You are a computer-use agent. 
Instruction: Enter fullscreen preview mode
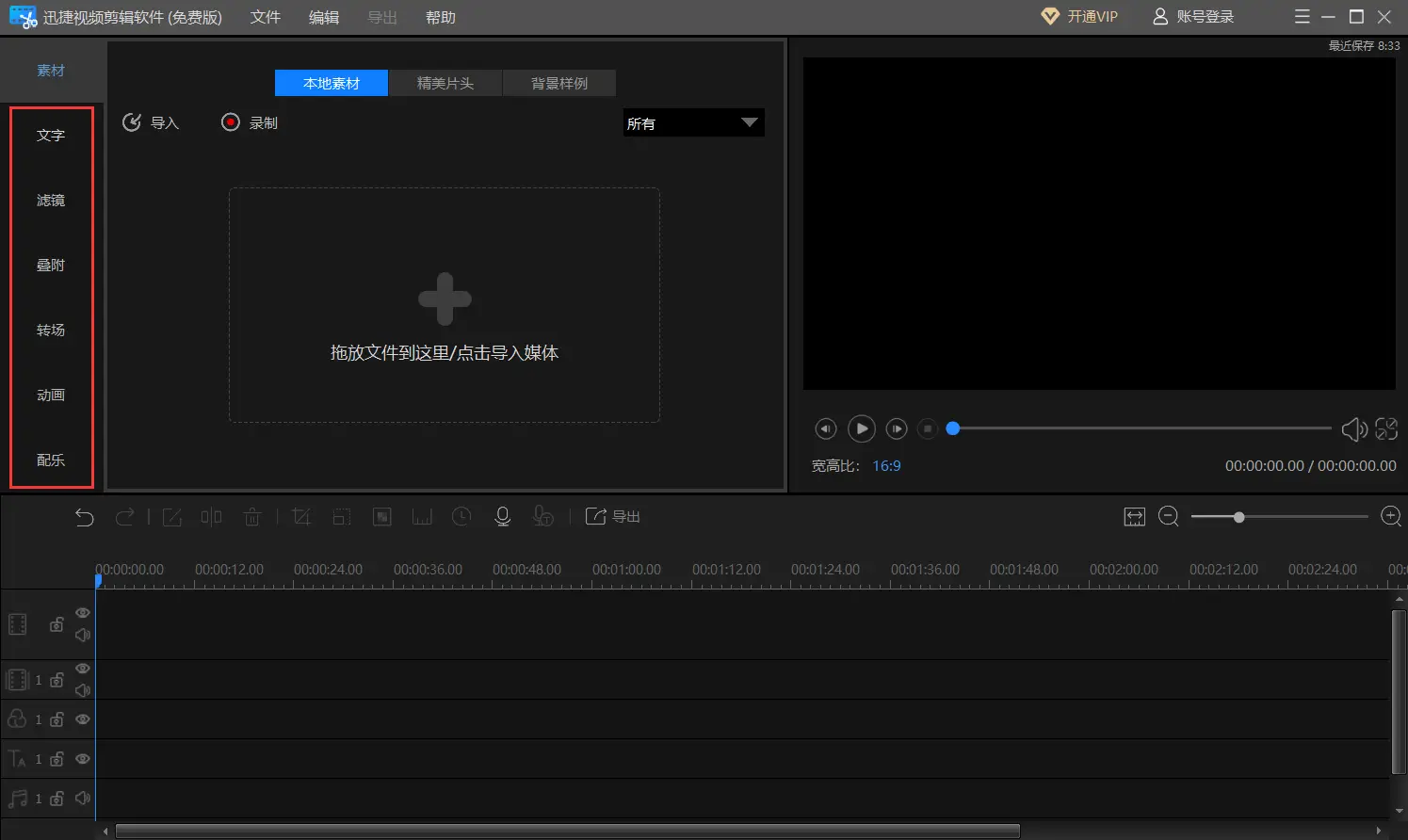point(1386,429)
